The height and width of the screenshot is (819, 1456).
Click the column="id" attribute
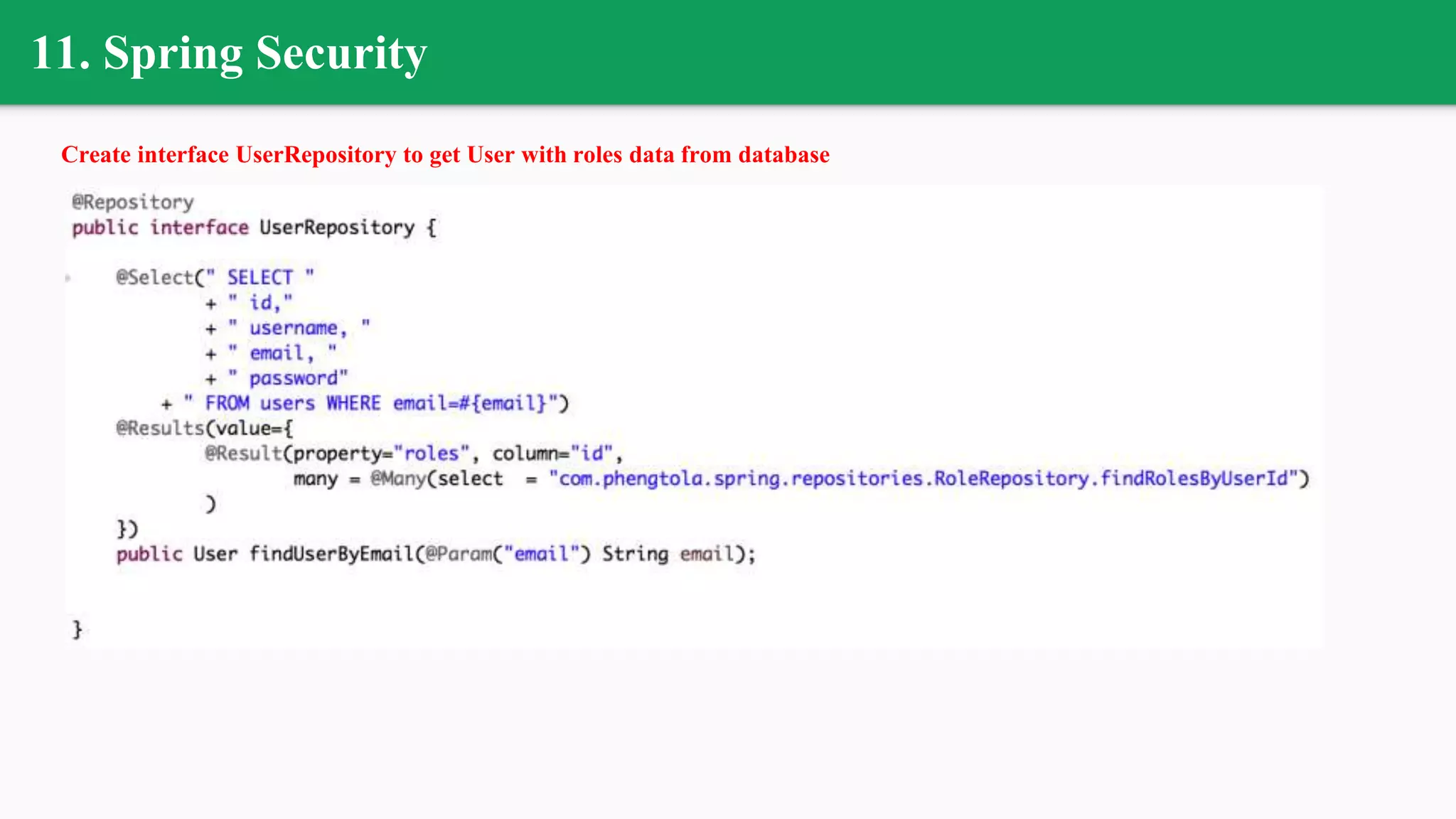coord(552,454)
